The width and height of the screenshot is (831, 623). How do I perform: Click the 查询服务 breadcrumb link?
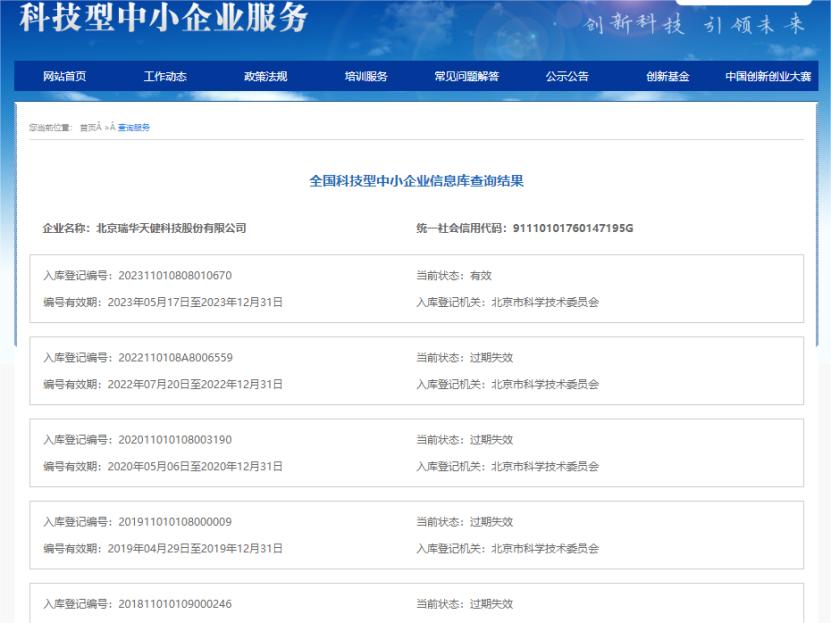[134, 128]
